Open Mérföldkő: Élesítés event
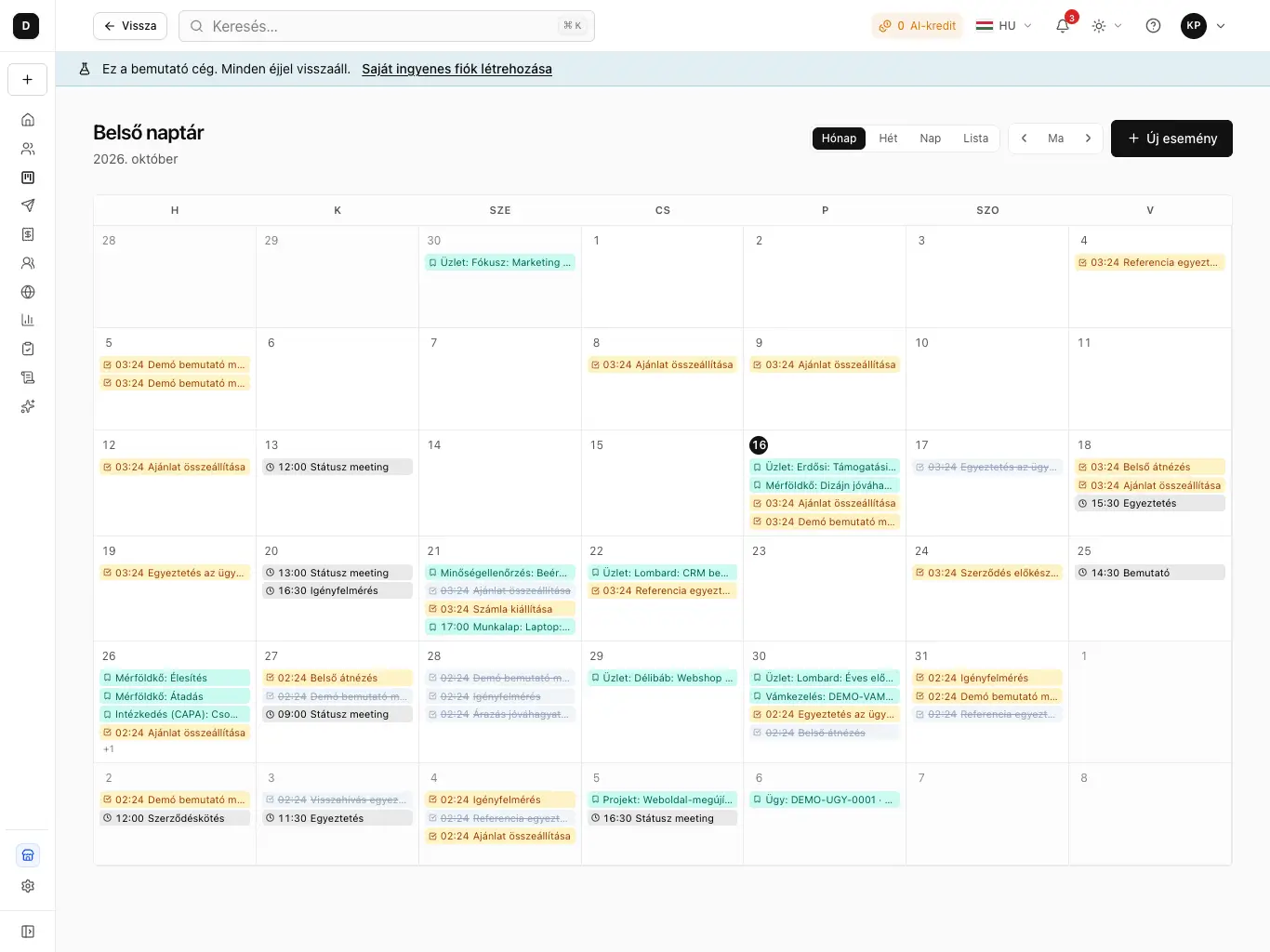Screen dimensions: 1270x952 point(175,679)
